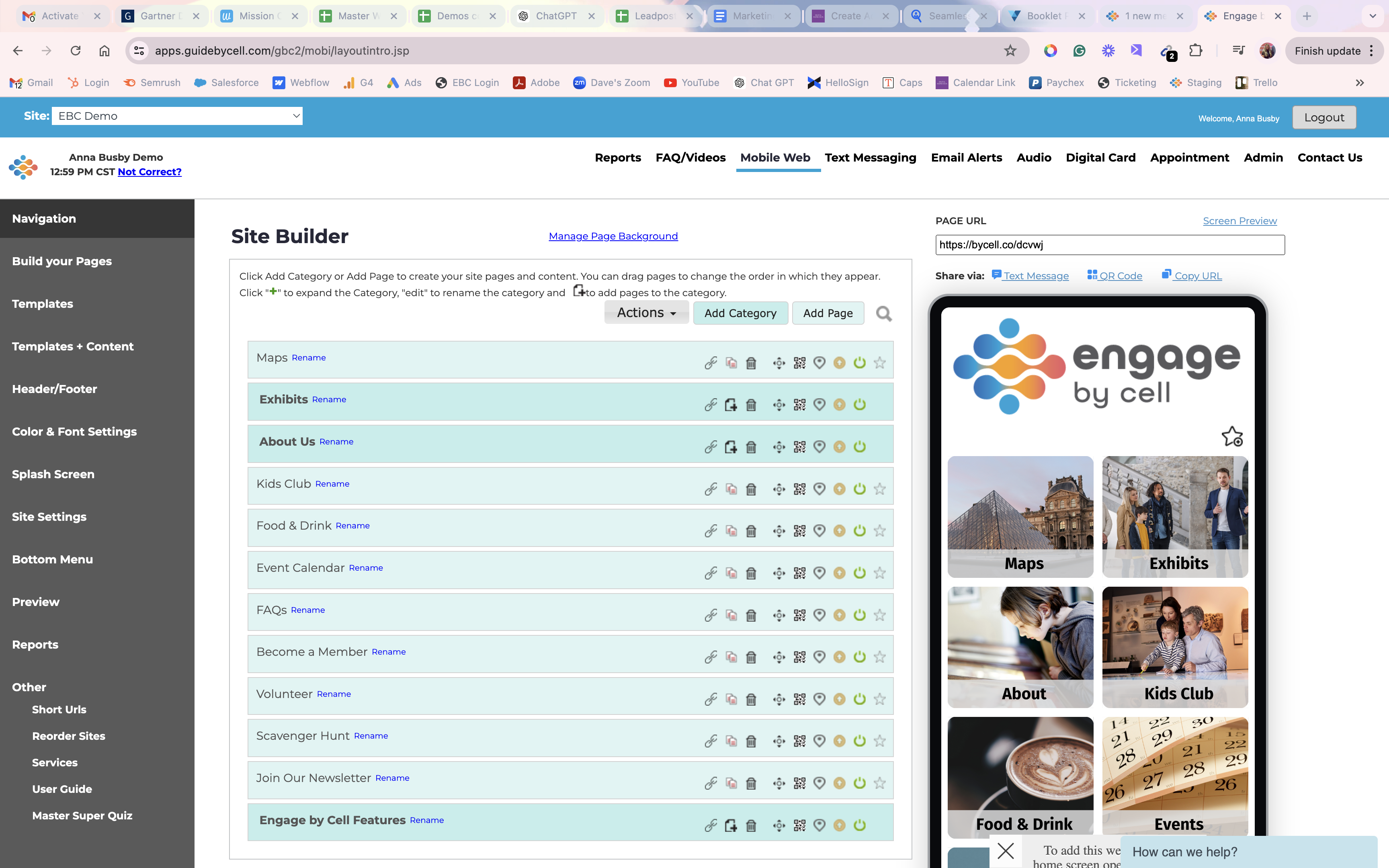Add a page inside the Exhibits category

(731, 404)
